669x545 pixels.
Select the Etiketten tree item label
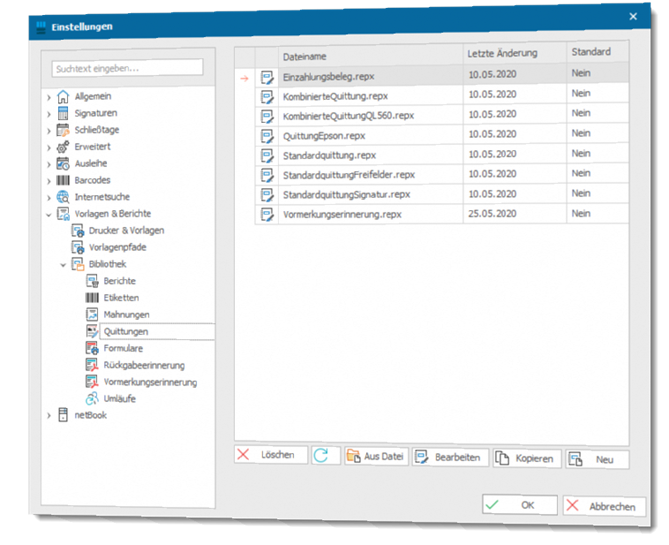(121, 298)
